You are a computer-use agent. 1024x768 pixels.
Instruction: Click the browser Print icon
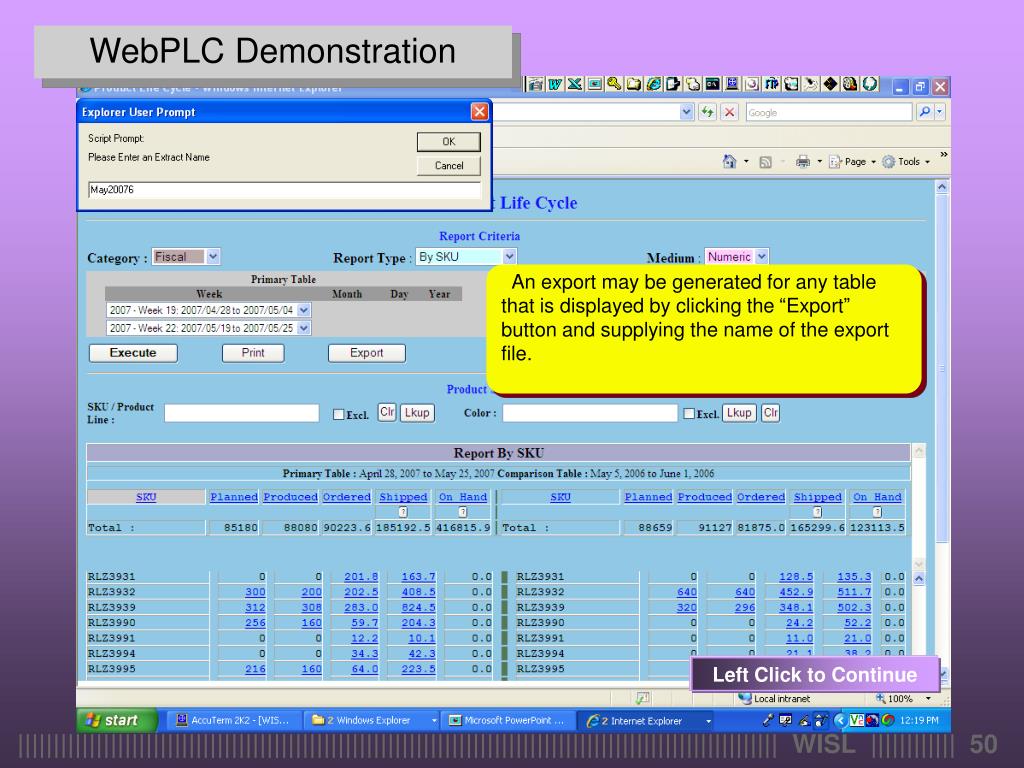tap(803, 161)
